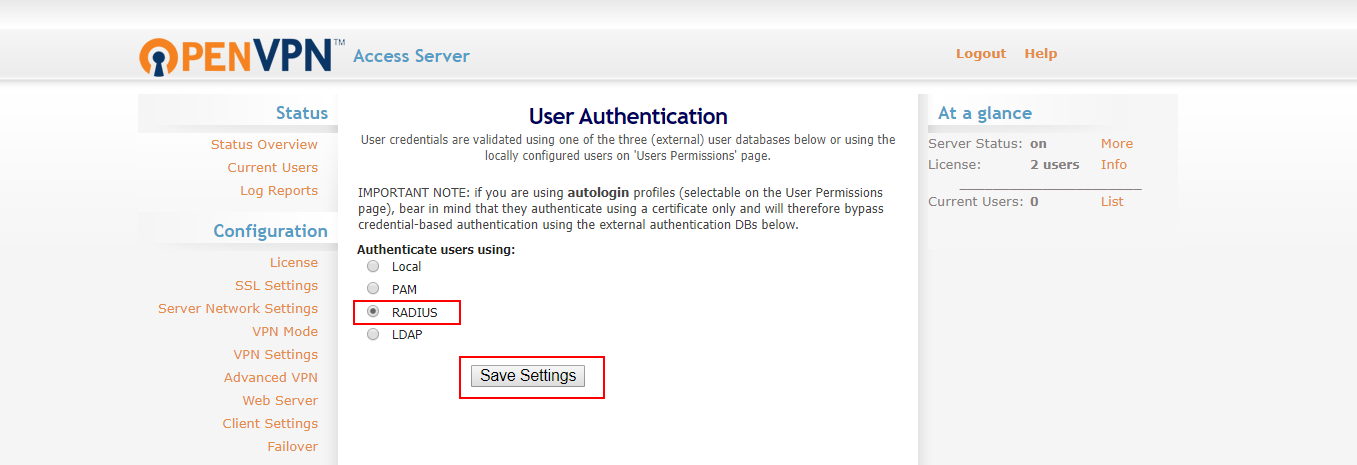Open Client Settings page
Image resolution: width=1357 pixels, height=465 pixels.
(x=270, y=424)
